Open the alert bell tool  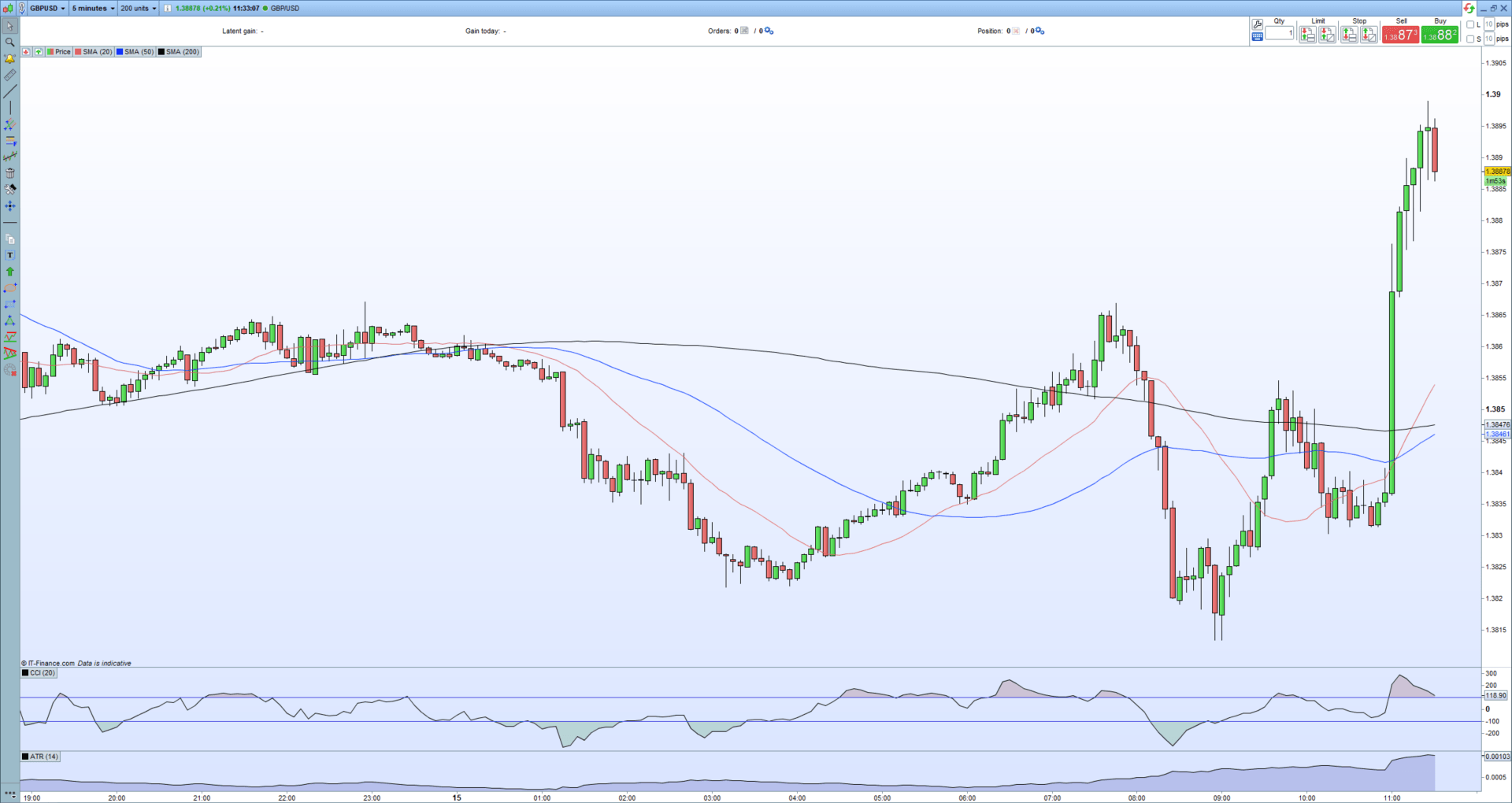tap(10, 59)
